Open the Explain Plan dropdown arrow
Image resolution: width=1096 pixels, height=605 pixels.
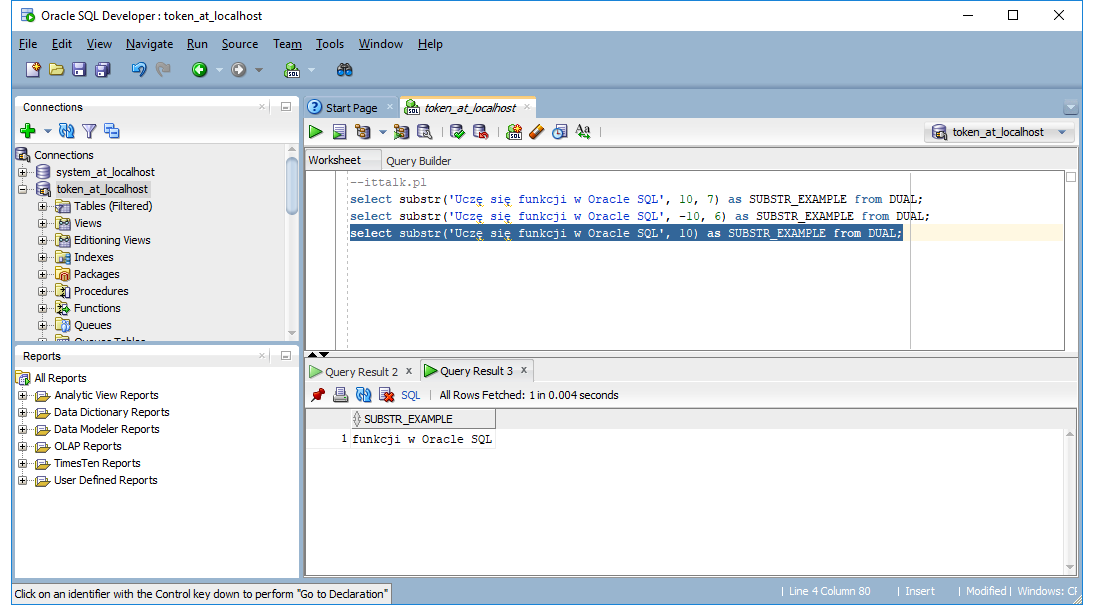382,132
